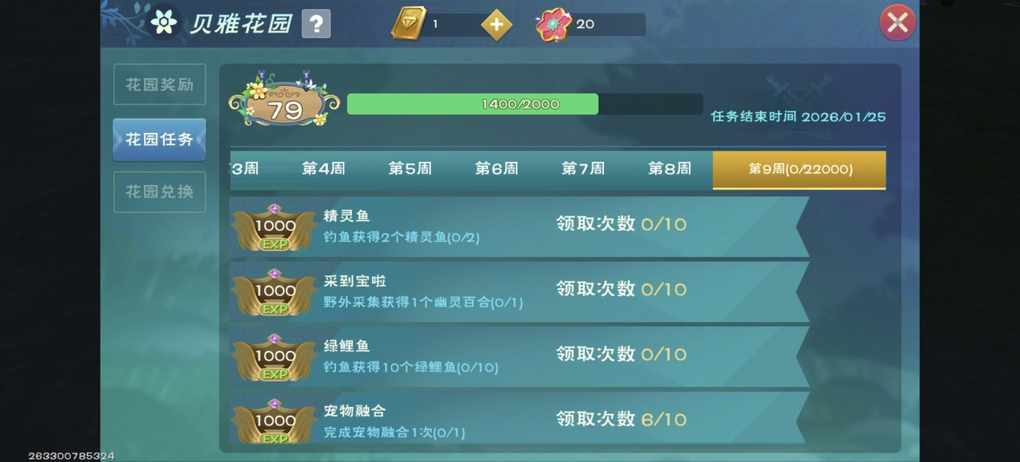Click the 1400/2000 experience progress bar
The image size is (1020, 462).
[525, 104]
